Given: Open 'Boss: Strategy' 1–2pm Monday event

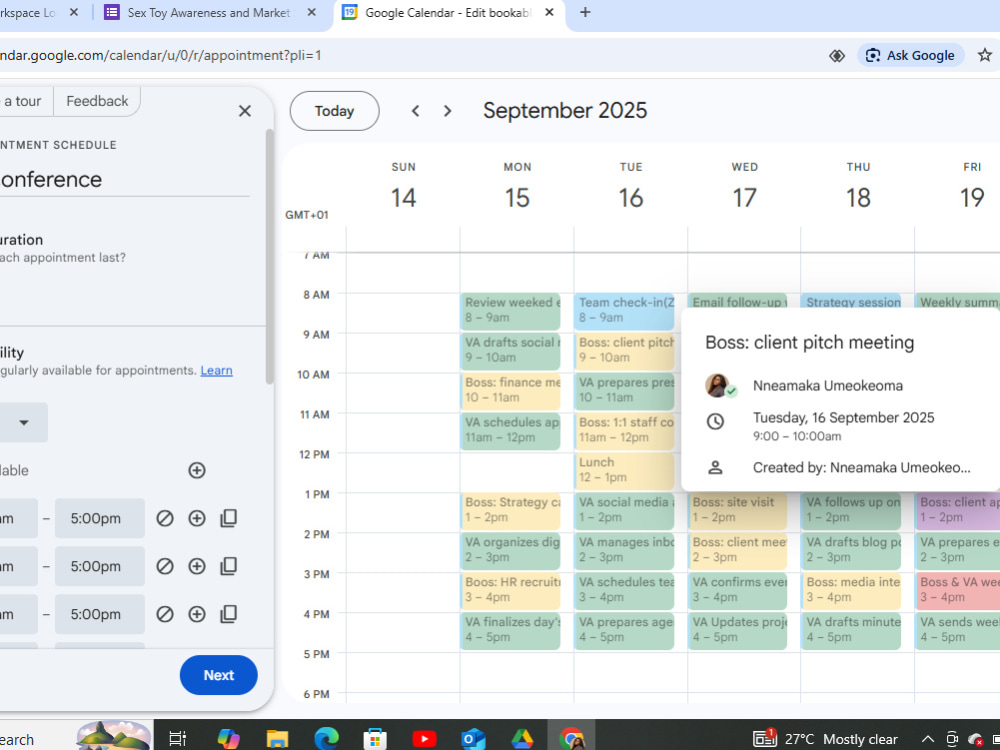Looking at the screenshot, I should pyautogui.click(x=510, y=511).
